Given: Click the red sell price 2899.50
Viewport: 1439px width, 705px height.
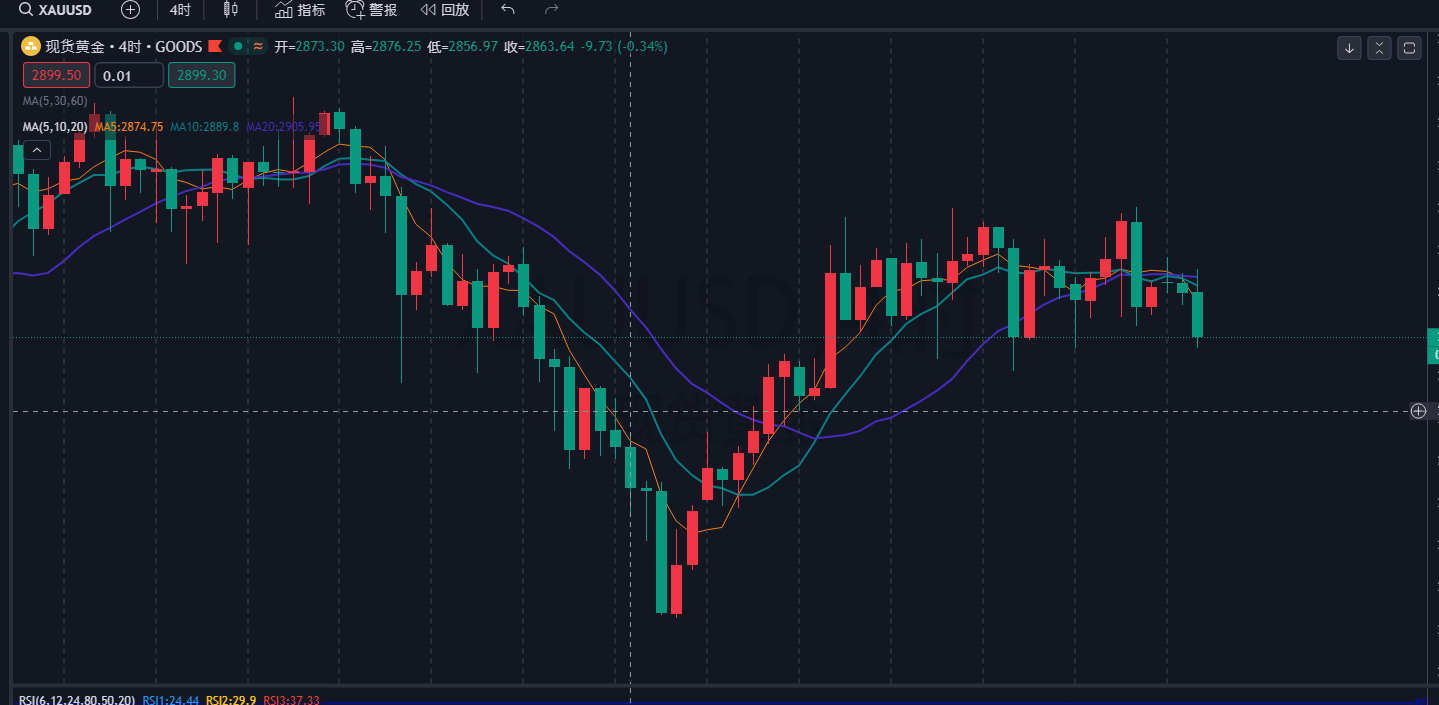Looking at the screenshot, I should (x=57, y=75).
